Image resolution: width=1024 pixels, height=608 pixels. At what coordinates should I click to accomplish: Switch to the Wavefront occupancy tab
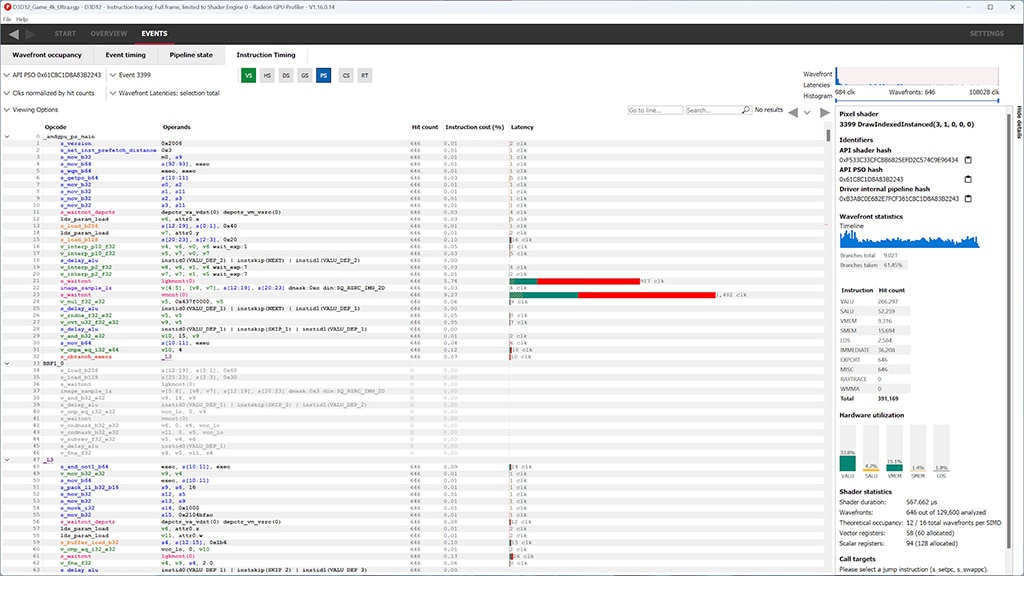coord(47,55)
